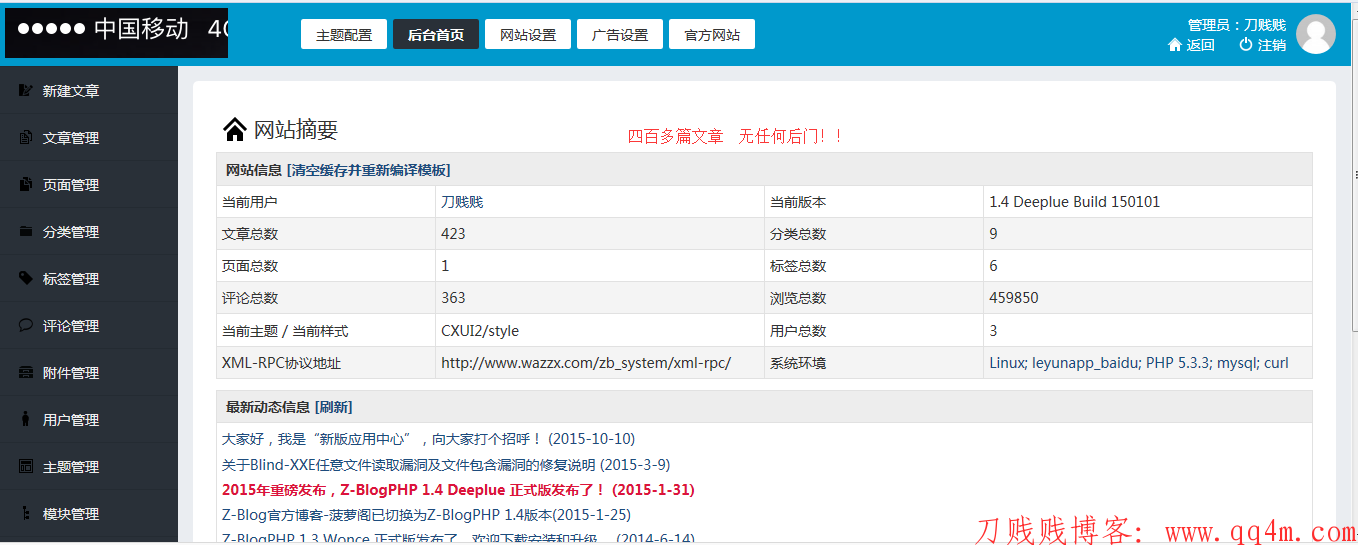
Task: Click the category count value 9
Action: coord(993,234)
